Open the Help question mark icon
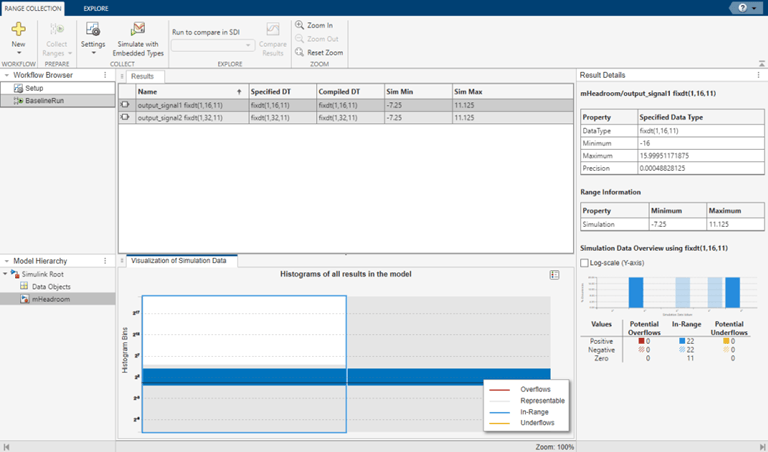This screenshot has height=452, width=768. (743, 8)
